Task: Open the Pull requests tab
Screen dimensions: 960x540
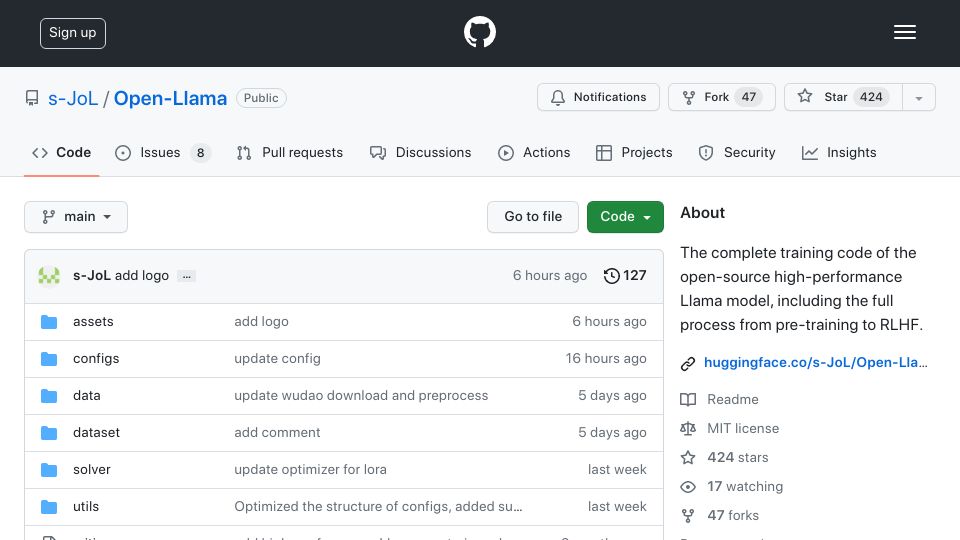Action: (290, 152)
